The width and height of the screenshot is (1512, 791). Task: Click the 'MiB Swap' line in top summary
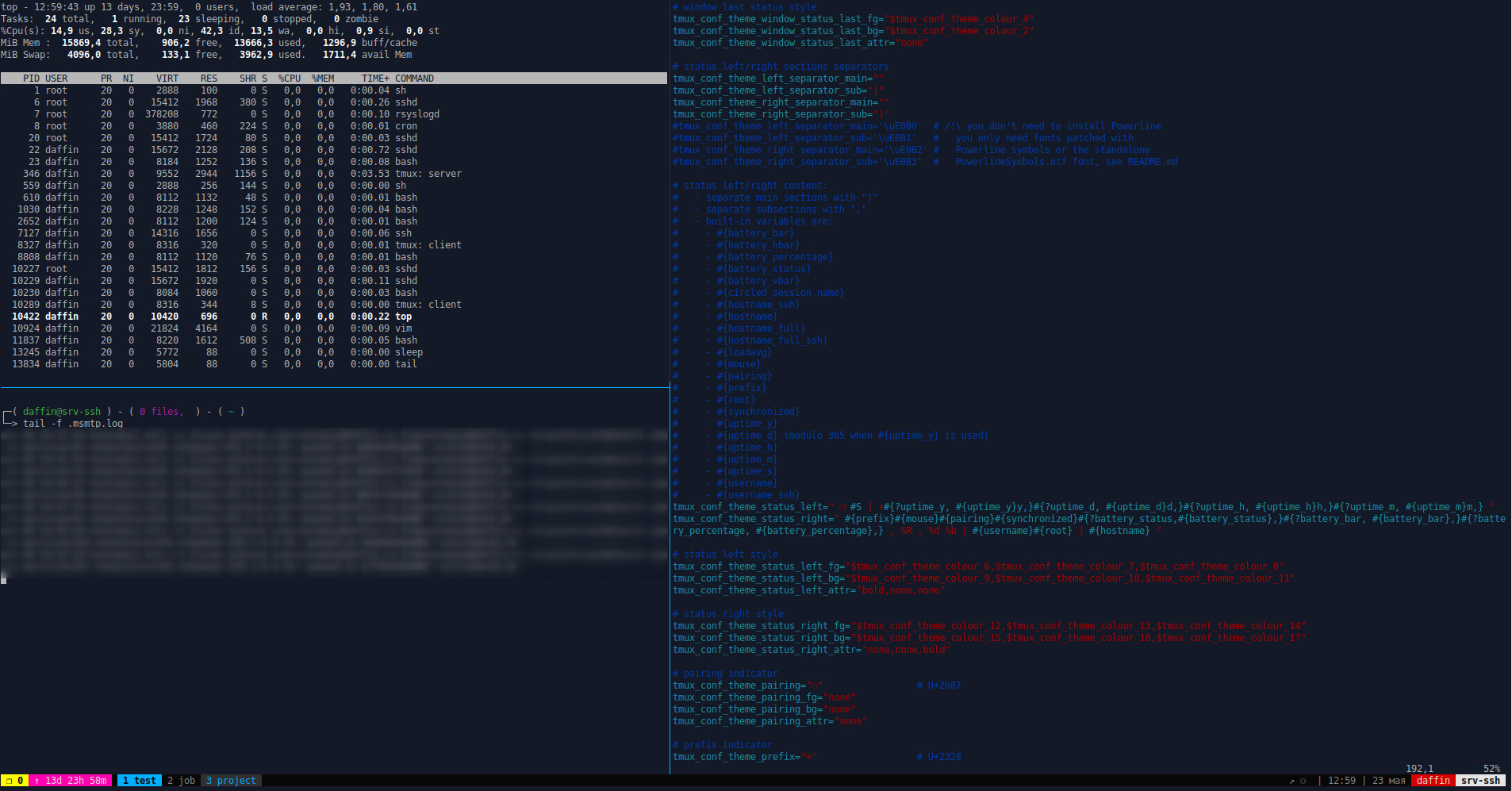[206, 55]
